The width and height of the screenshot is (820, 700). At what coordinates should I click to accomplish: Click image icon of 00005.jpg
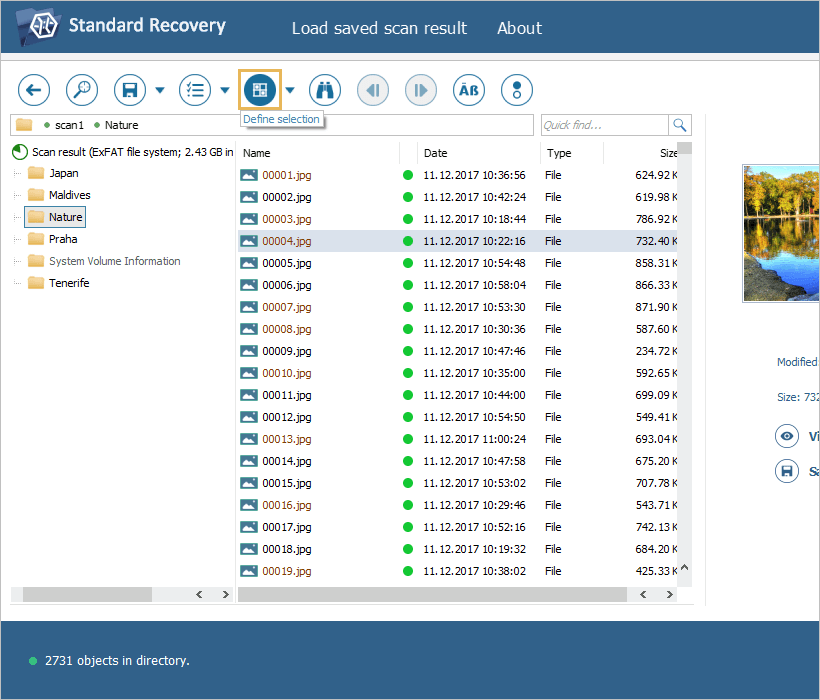pos(249,263)
